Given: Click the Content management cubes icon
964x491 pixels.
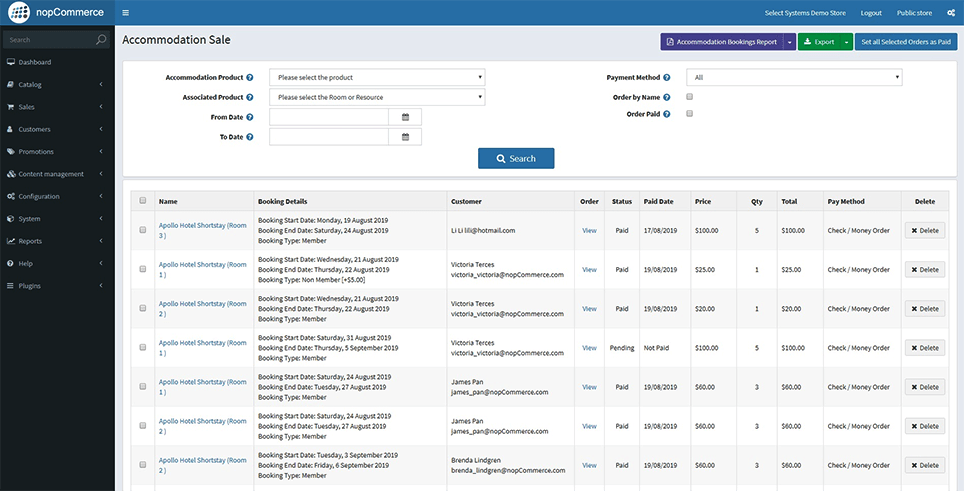Looking at the screenshot, I should (x=11, y=174).
